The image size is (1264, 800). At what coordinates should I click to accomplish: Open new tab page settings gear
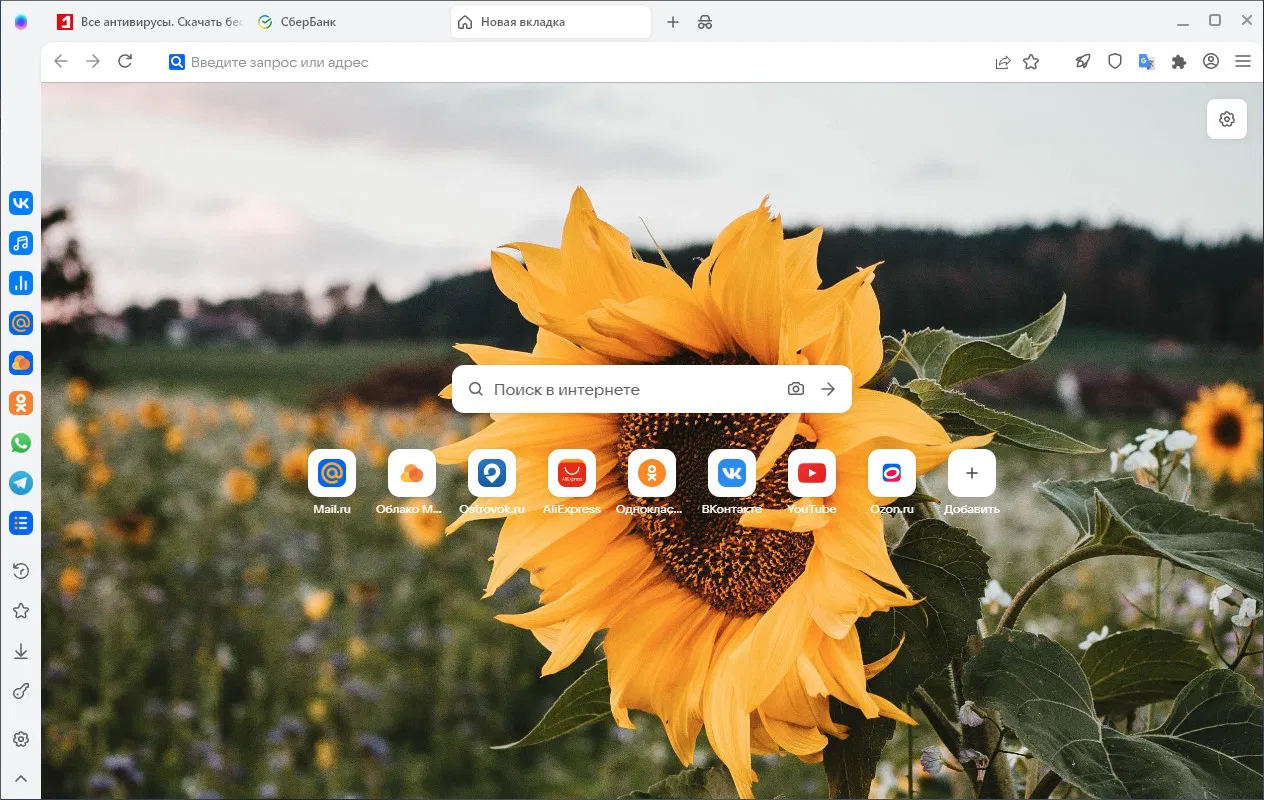tap(1227, 119)
